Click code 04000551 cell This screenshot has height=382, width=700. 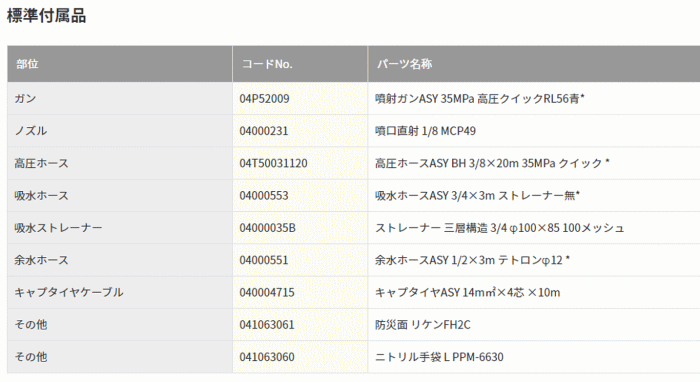pos(300,260)
